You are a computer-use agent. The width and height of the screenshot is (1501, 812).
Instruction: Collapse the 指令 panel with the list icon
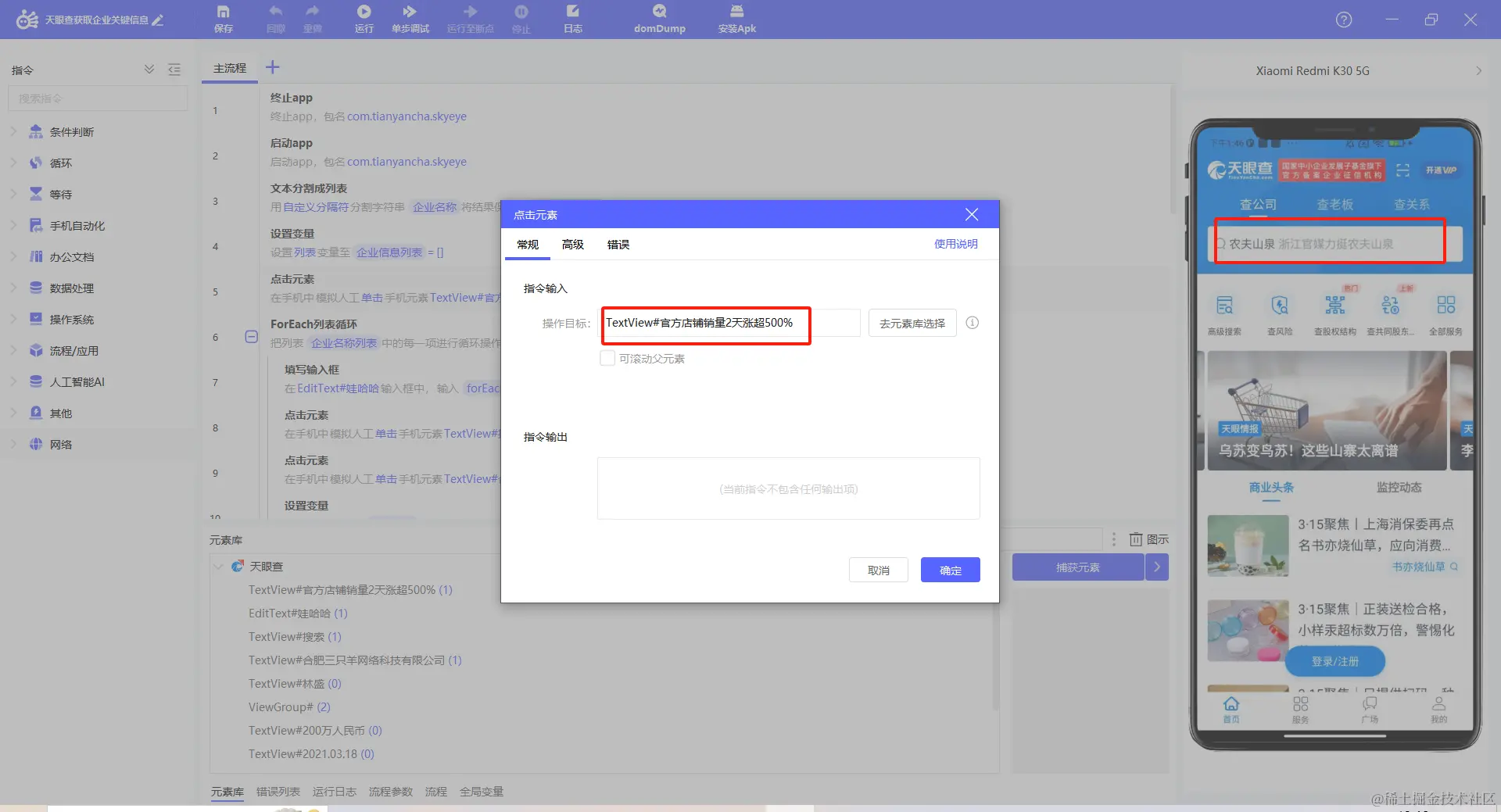(x=174, y=70)
